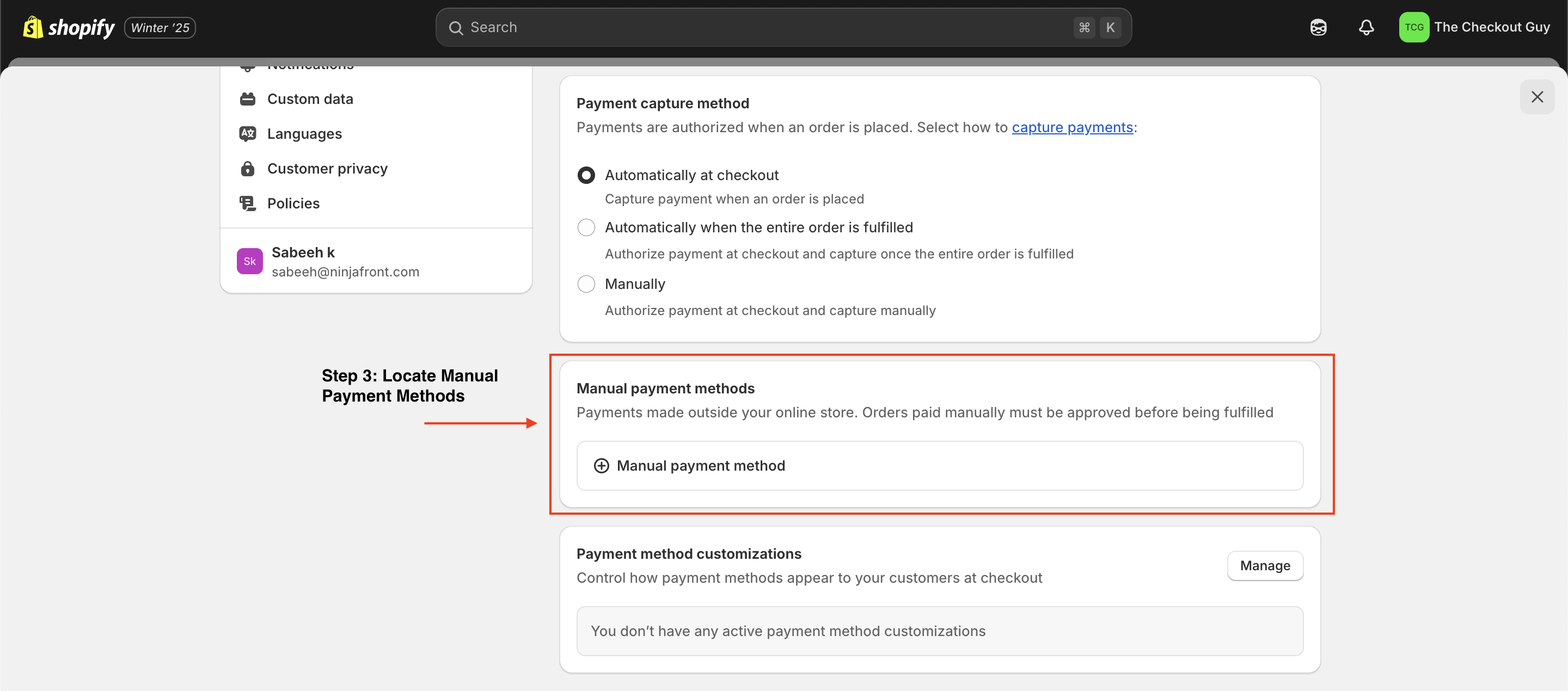This screenshot has height=691, width=1568.
Task: Open the capture payments link
Action: coord(1071,127)
